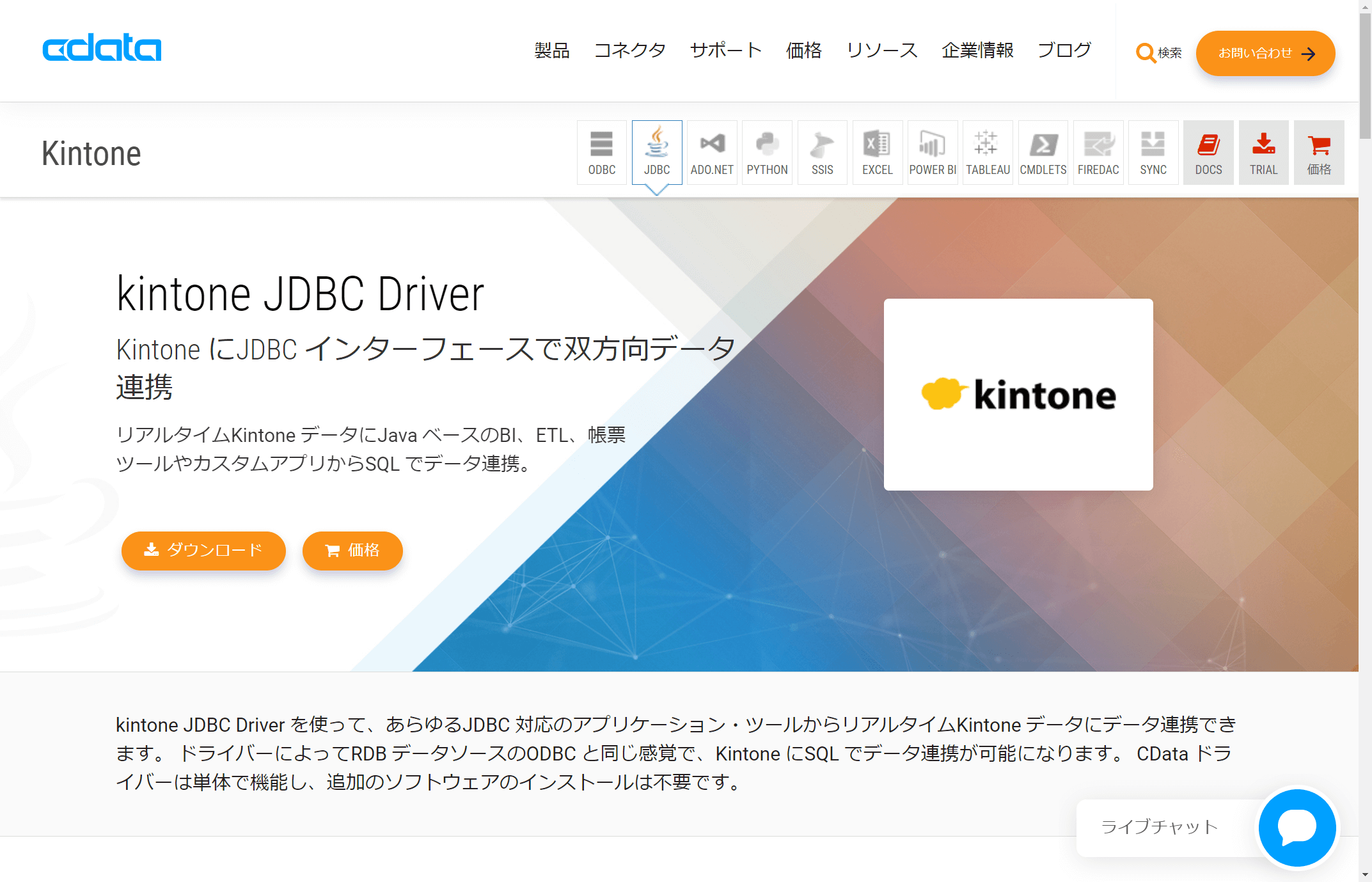The width and height of the screenshot is (1372, 882).
Task: Open the Excel add-in icon
Action: pyautogui.click(x=877, y=153)
